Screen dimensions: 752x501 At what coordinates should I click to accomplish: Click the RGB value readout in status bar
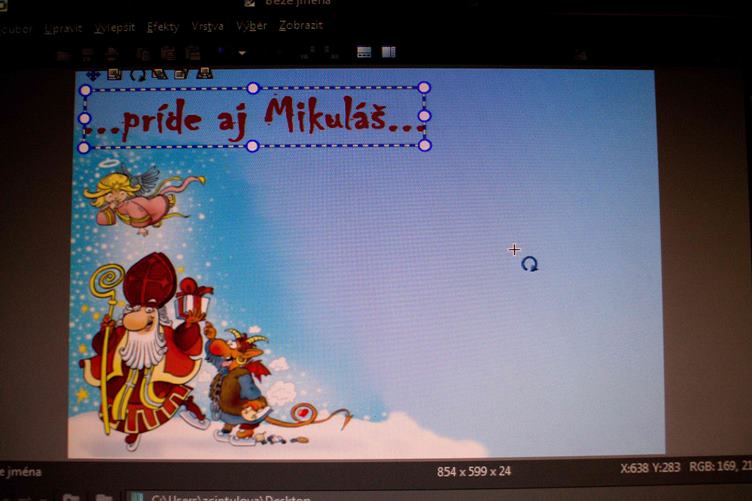click(x=720, y=466)
